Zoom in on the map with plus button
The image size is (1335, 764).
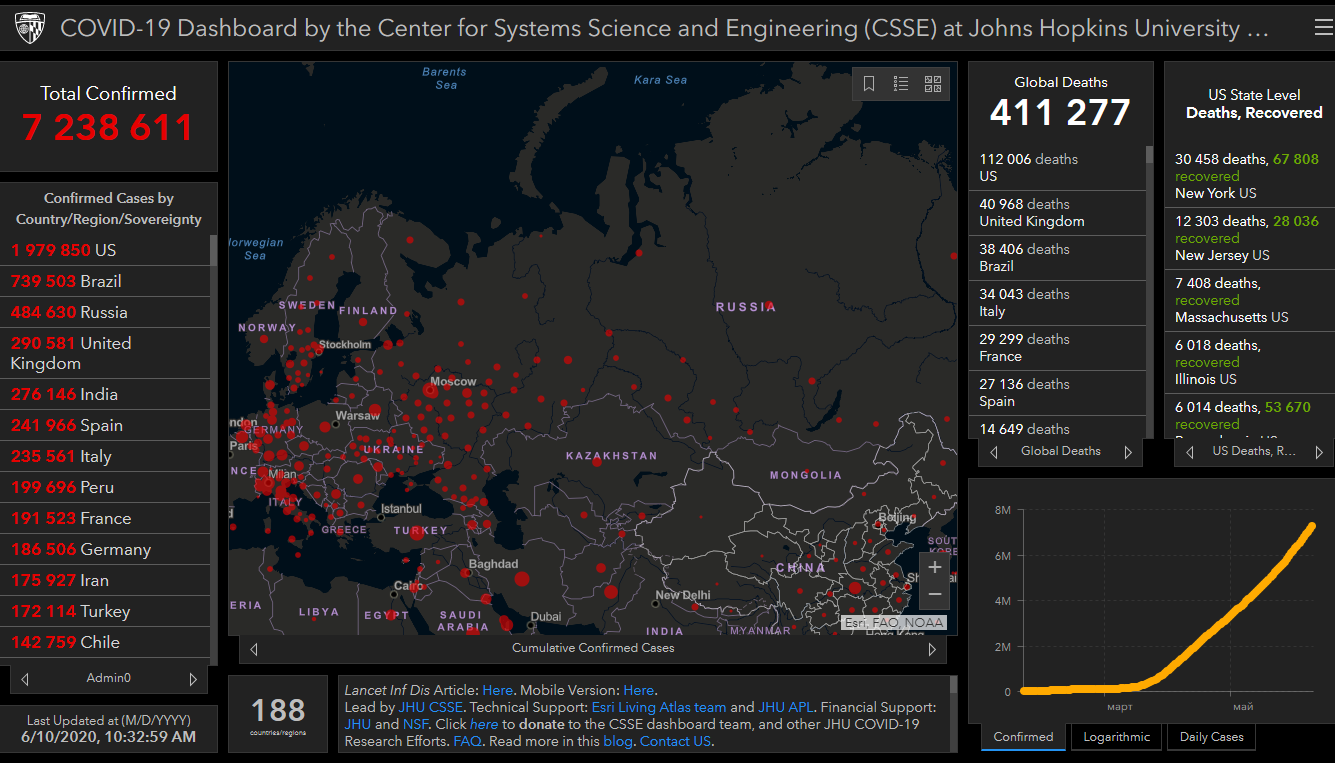pyautogui.click(x=934, y=567)
